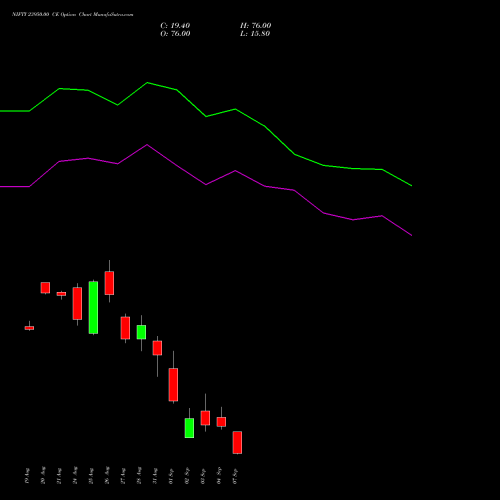Screen dimensions: 500x500
Task: Click the NIFTY CE Options chart title
Action: [73, 14]
